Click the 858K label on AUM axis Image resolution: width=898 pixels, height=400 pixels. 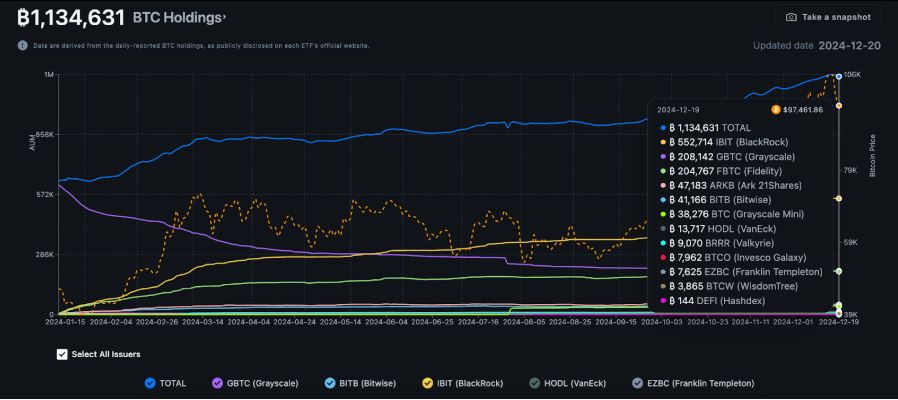pyautogui.click(x=45, y=135)
